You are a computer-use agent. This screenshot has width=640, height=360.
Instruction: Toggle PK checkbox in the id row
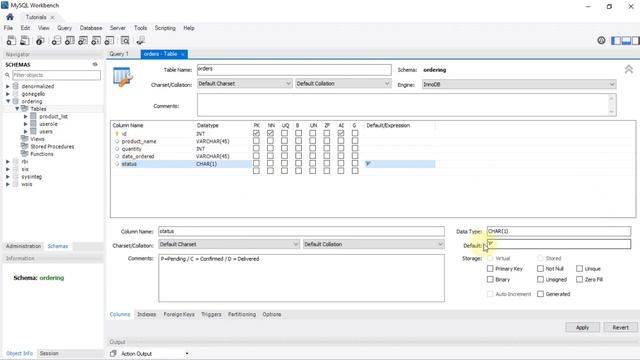pyautogui.click(x=256, y=133)
